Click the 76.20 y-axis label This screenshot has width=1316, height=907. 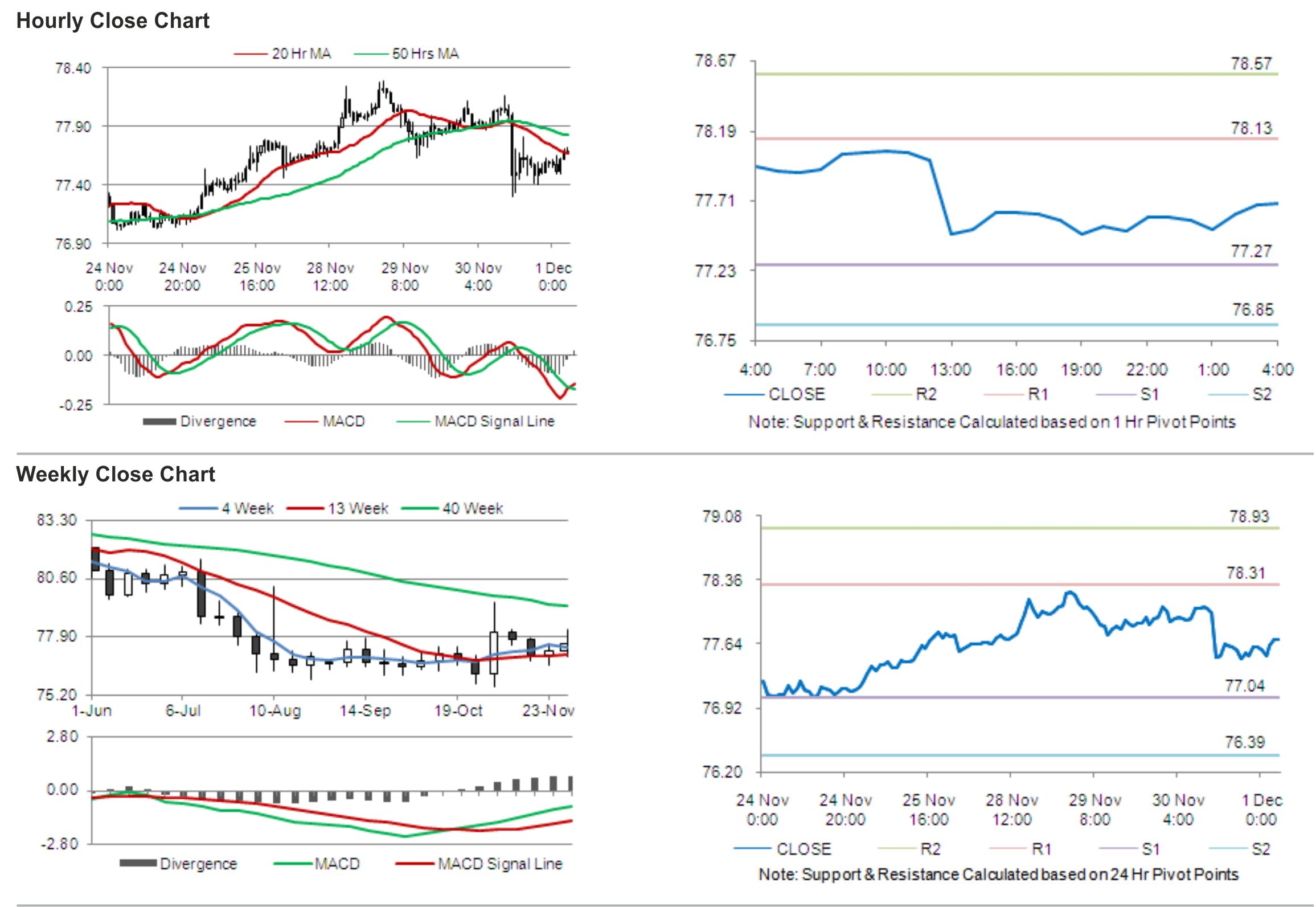coord(722,772)
